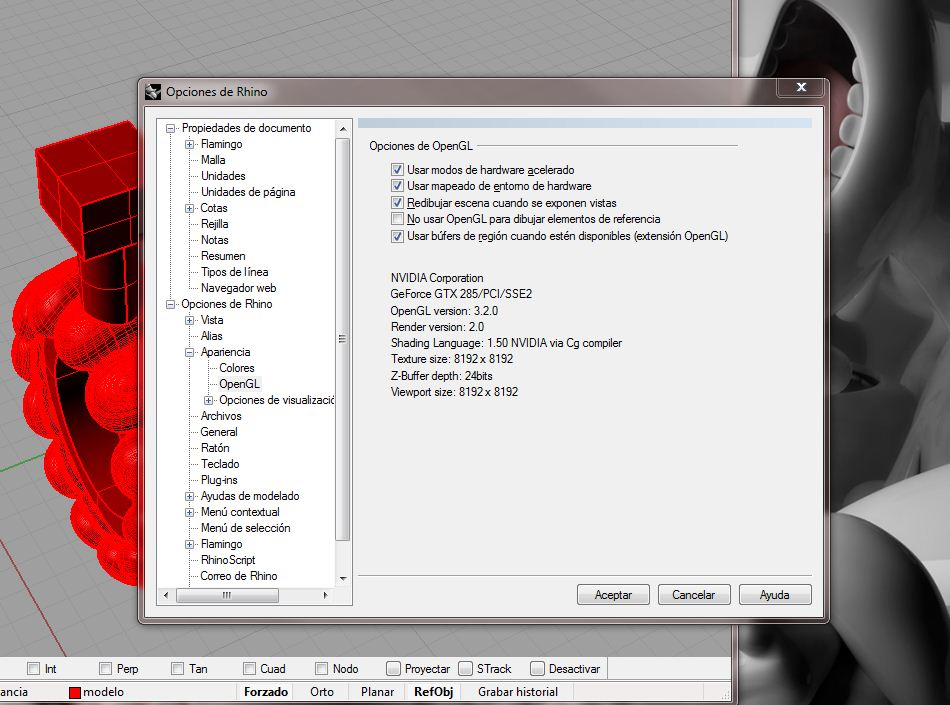Toggle RefObj in the status bar
Screen dimensions: 950x705
[433, 692]
